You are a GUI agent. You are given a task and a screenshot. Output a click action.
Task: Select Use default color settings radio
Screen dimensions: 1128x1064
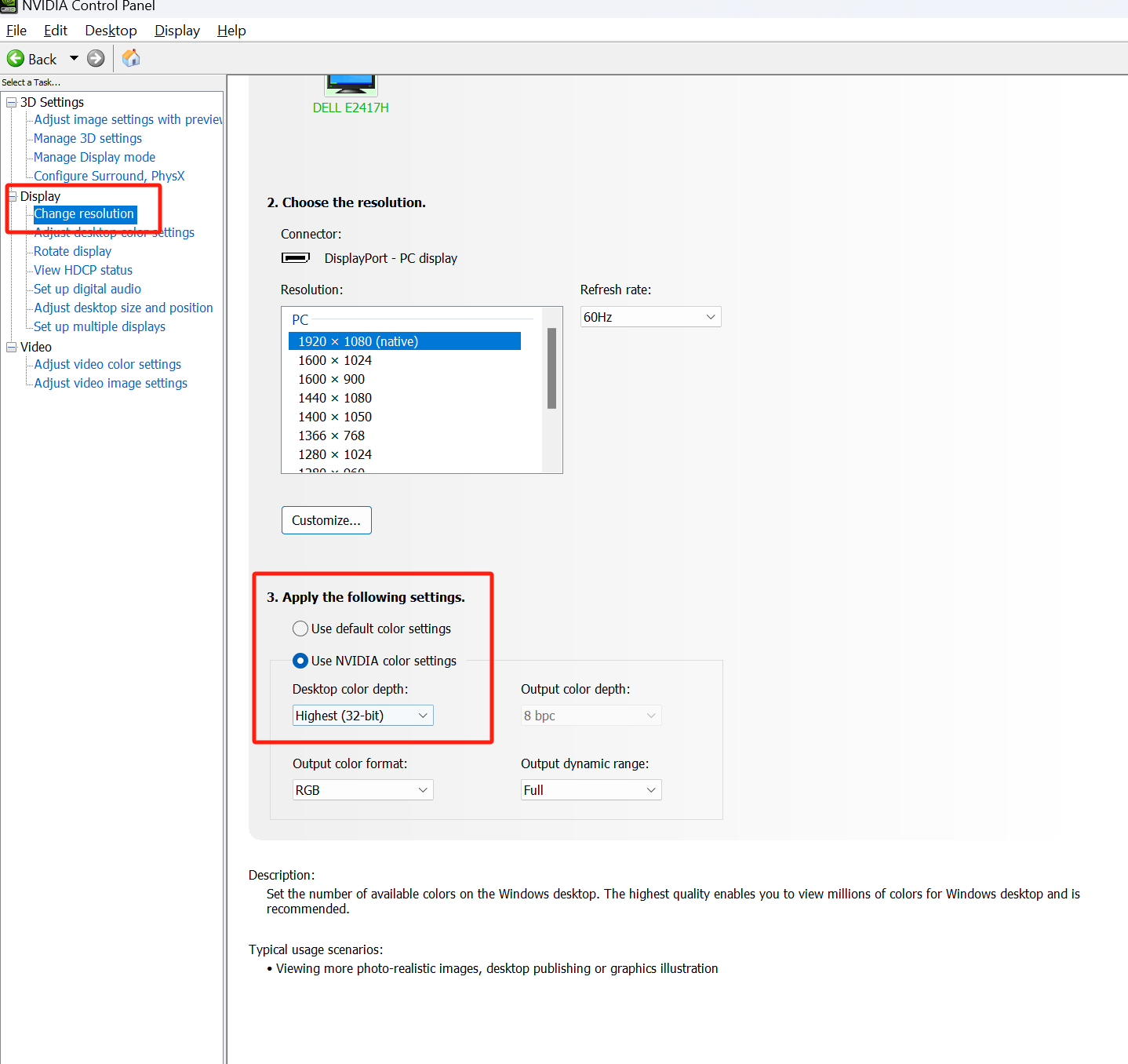[300, 629]
